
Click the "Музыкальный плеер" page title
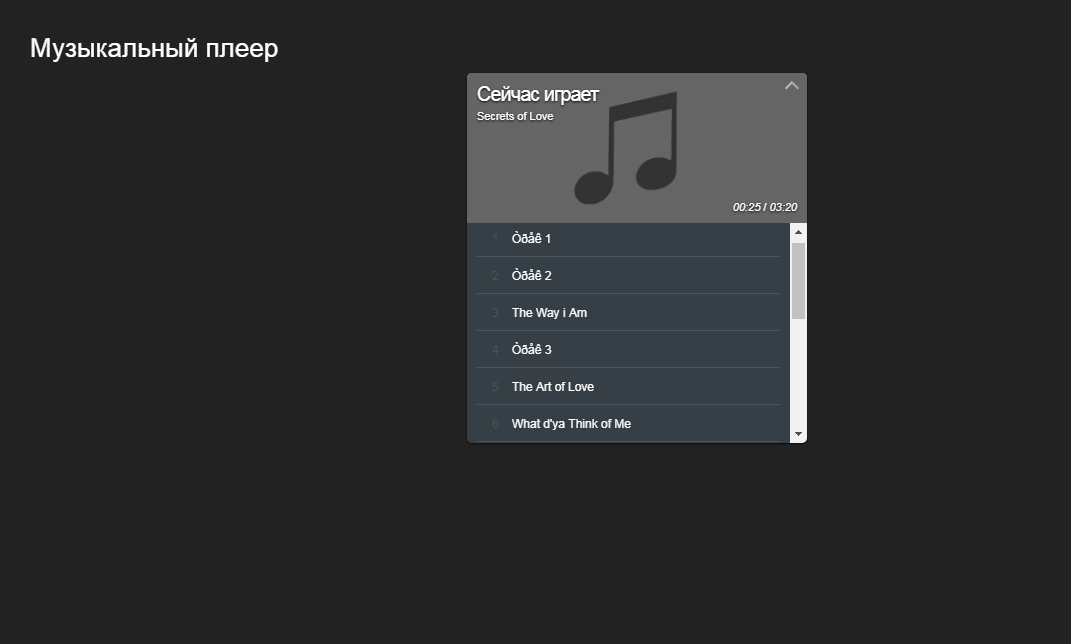coord(154,48)
